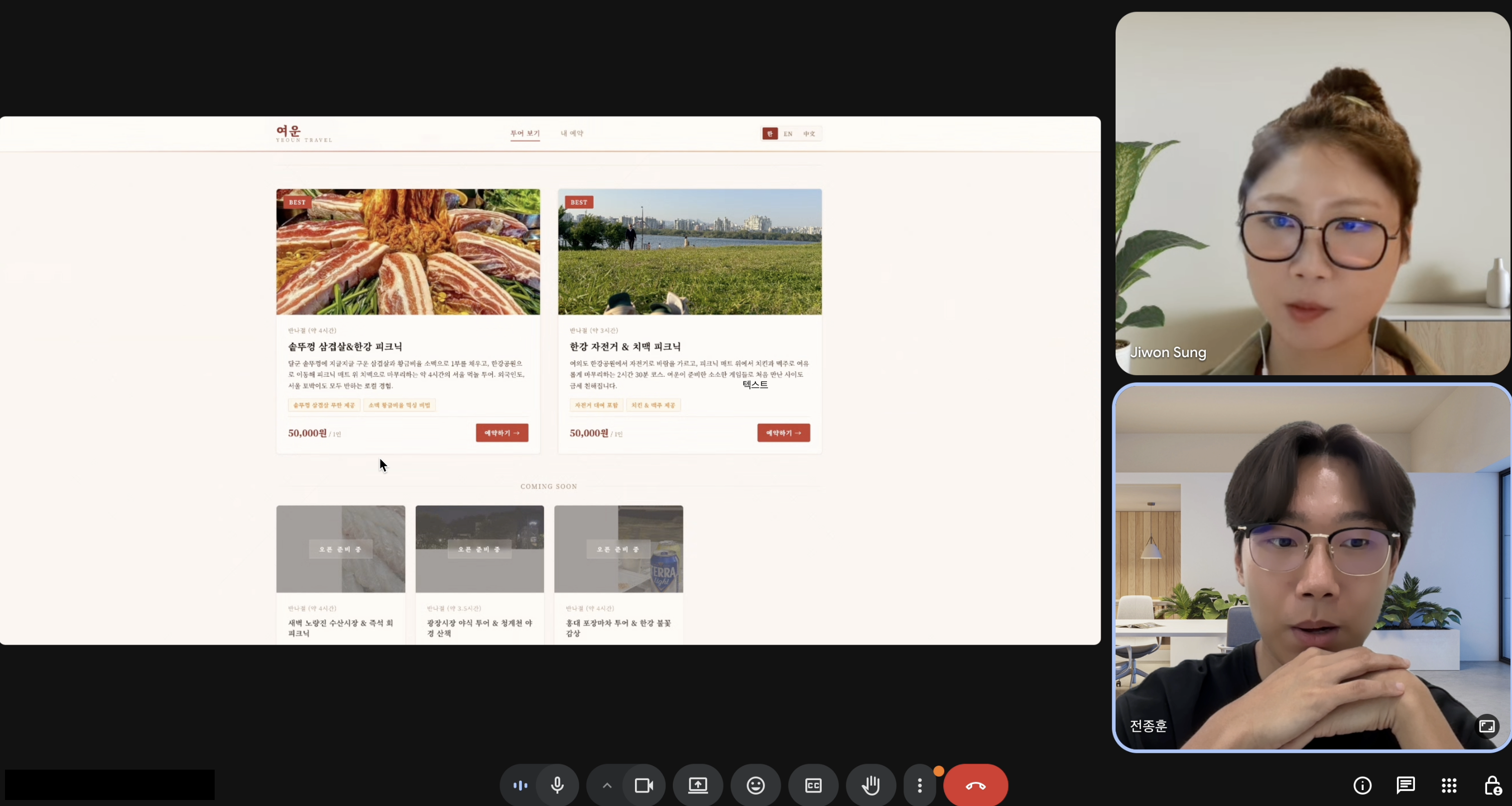Click the 여운 Travel logo
Image resolution: width=1512 pixels, height=806 pixels.
[x=304, y=134]
